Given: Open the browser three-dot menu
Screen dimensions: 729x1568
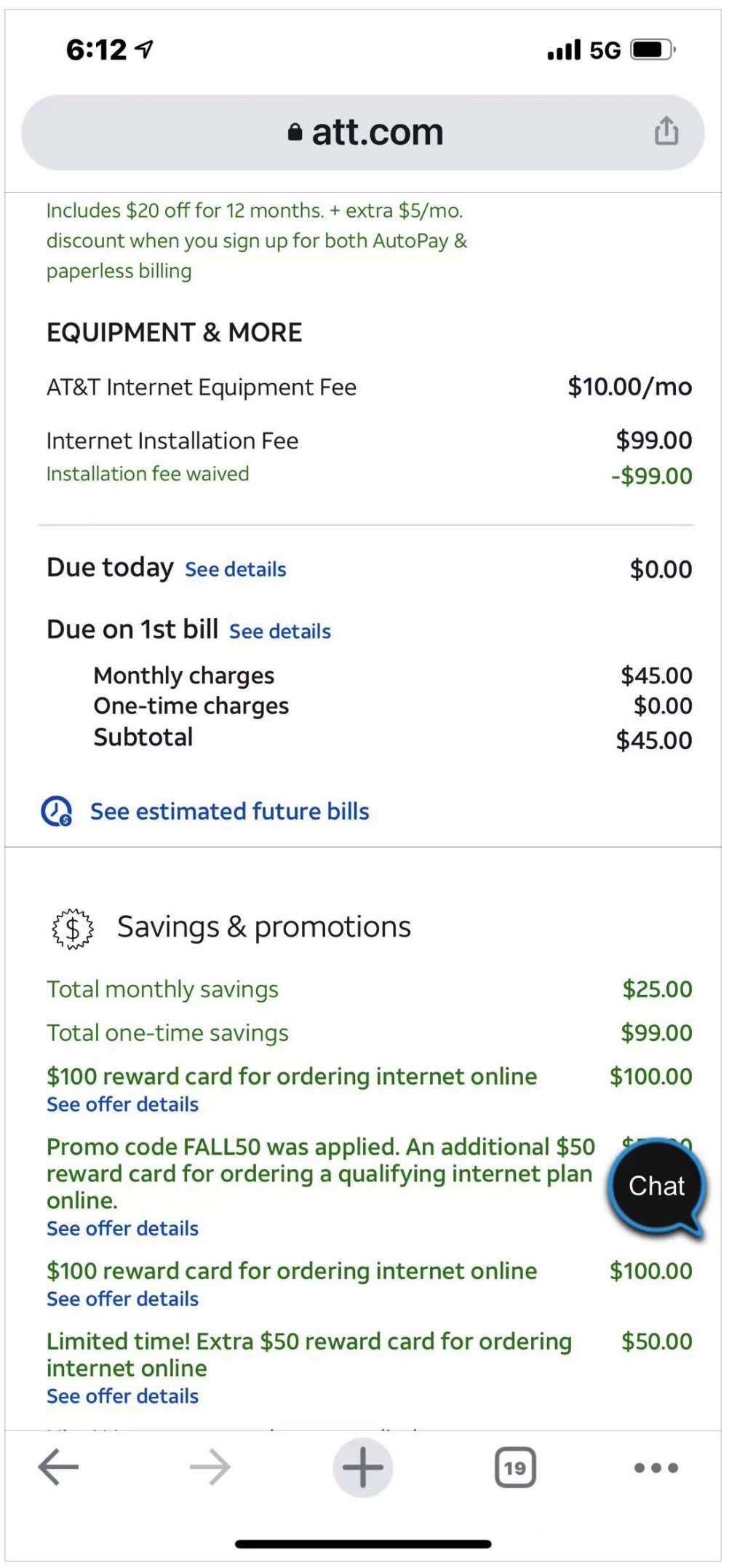Looking at the screenshot, I should click(654, 1468).
